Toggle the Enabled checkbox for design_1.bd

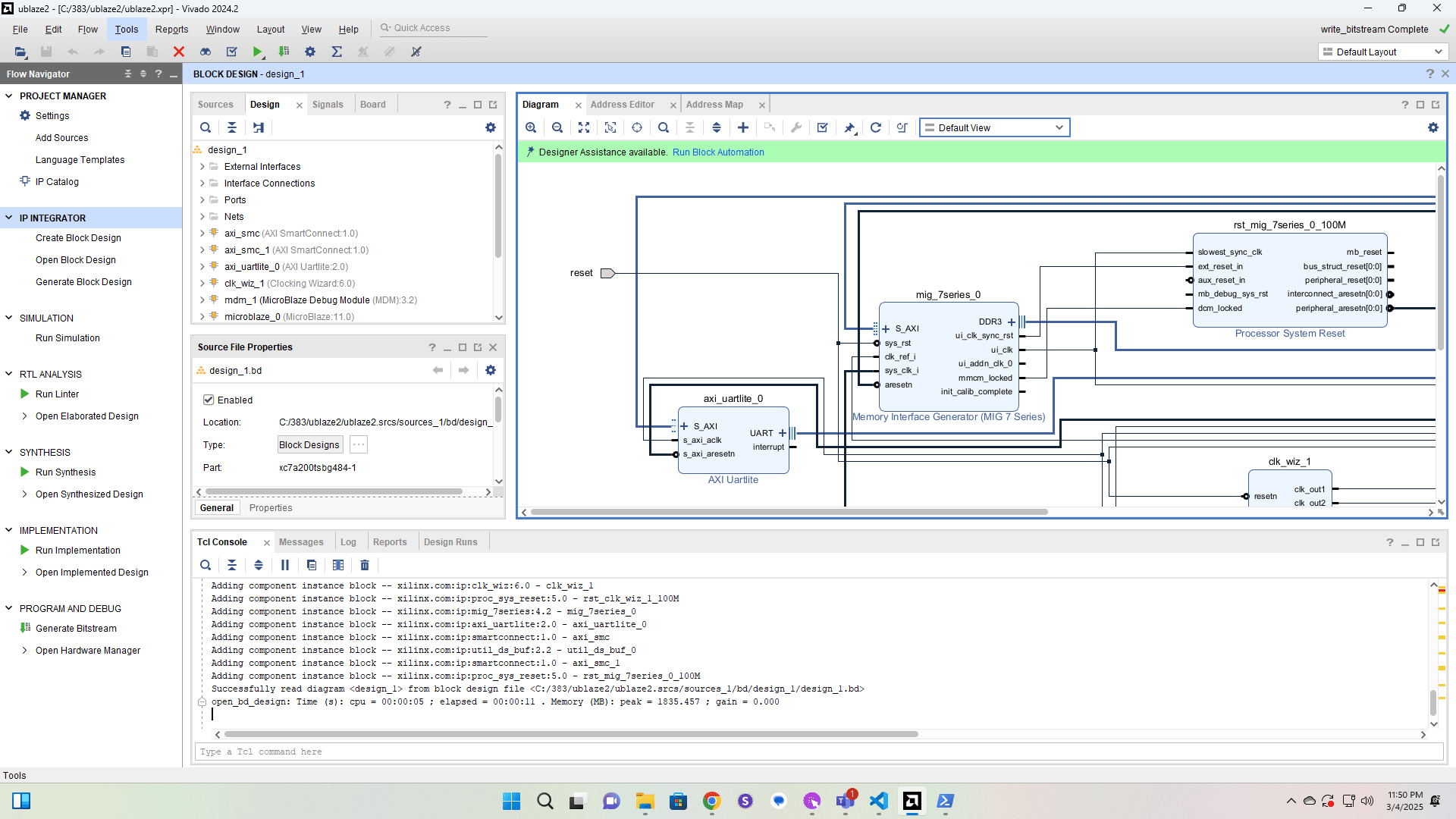click(209, 400)
